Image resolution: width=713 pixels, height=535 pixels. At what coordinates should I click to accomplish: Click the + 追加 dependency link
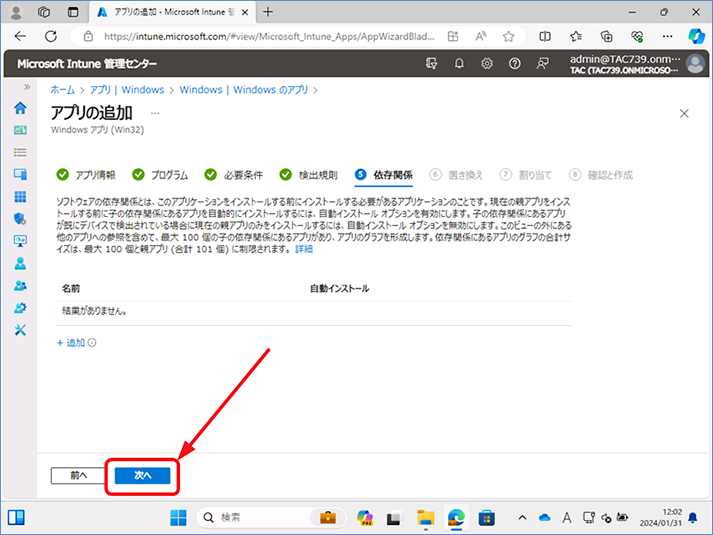pos(71,343)
